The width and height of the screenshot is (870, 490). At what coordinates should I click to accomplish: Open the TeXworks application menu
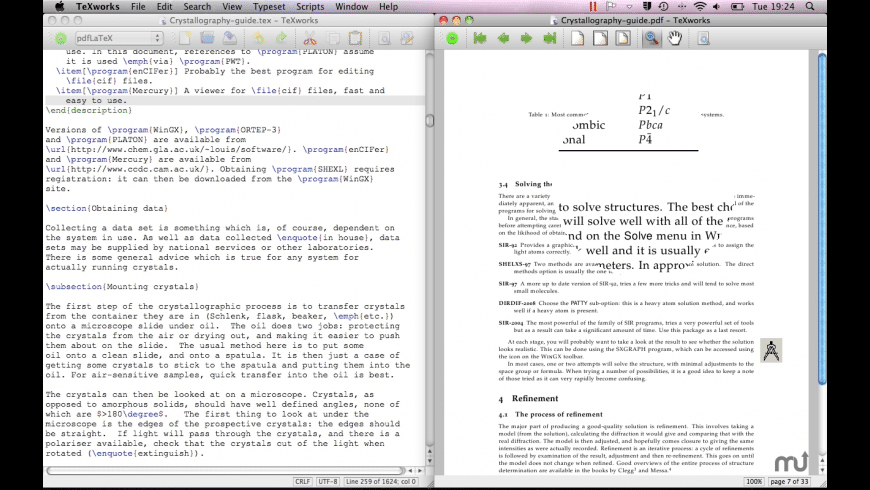[x=98, y=7]
